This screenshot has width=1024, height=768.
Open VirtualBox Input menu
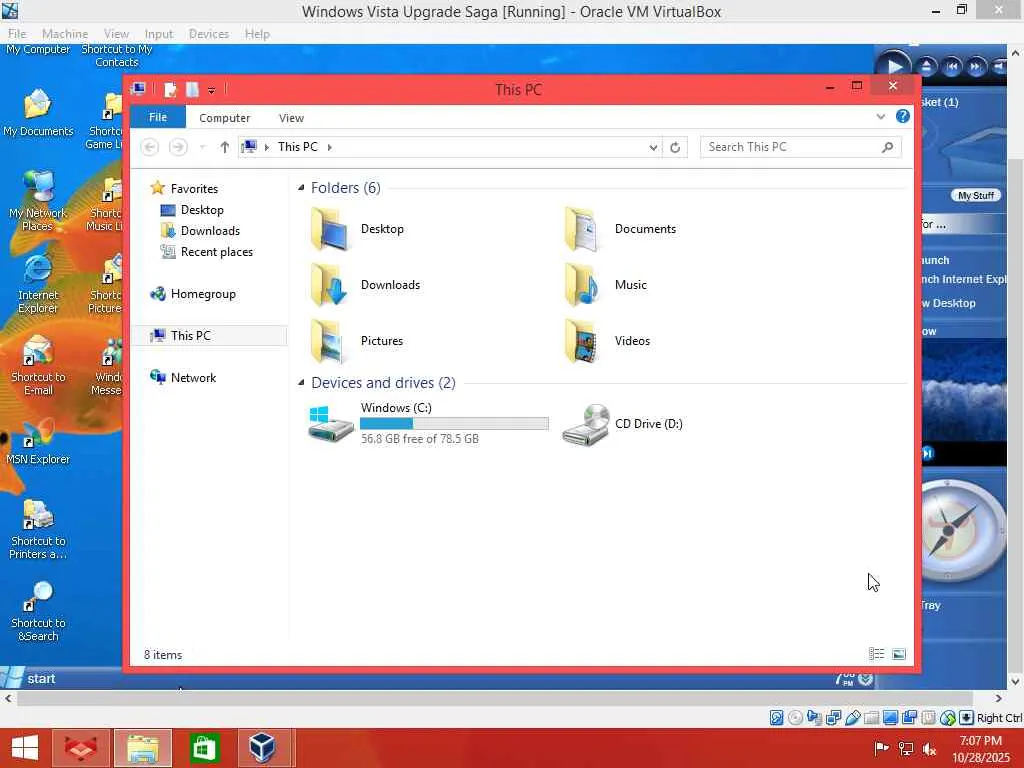pos(159,34)
